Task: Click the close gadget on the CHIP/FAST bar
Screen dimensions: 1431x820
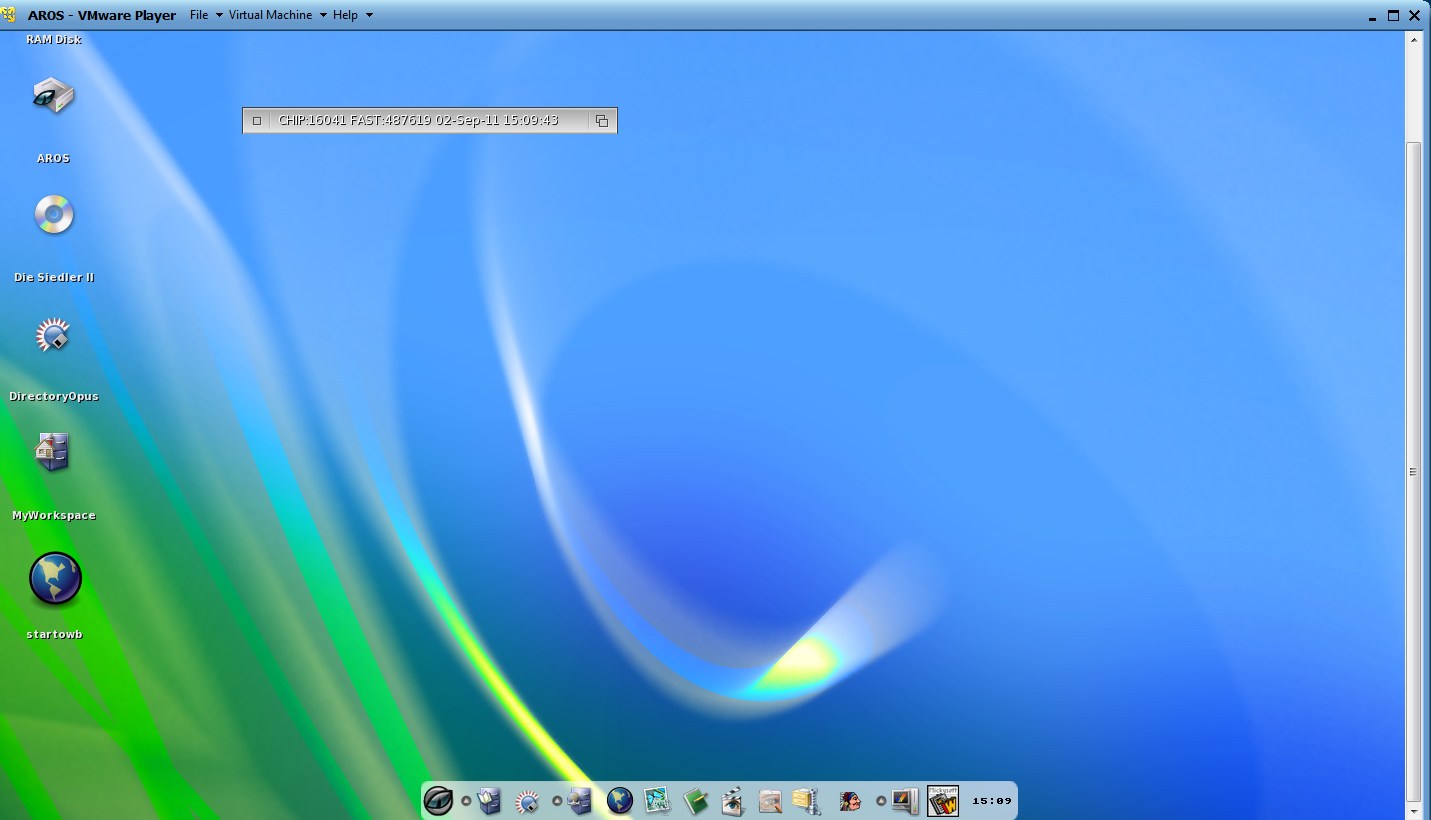Action: coord(257,121)
